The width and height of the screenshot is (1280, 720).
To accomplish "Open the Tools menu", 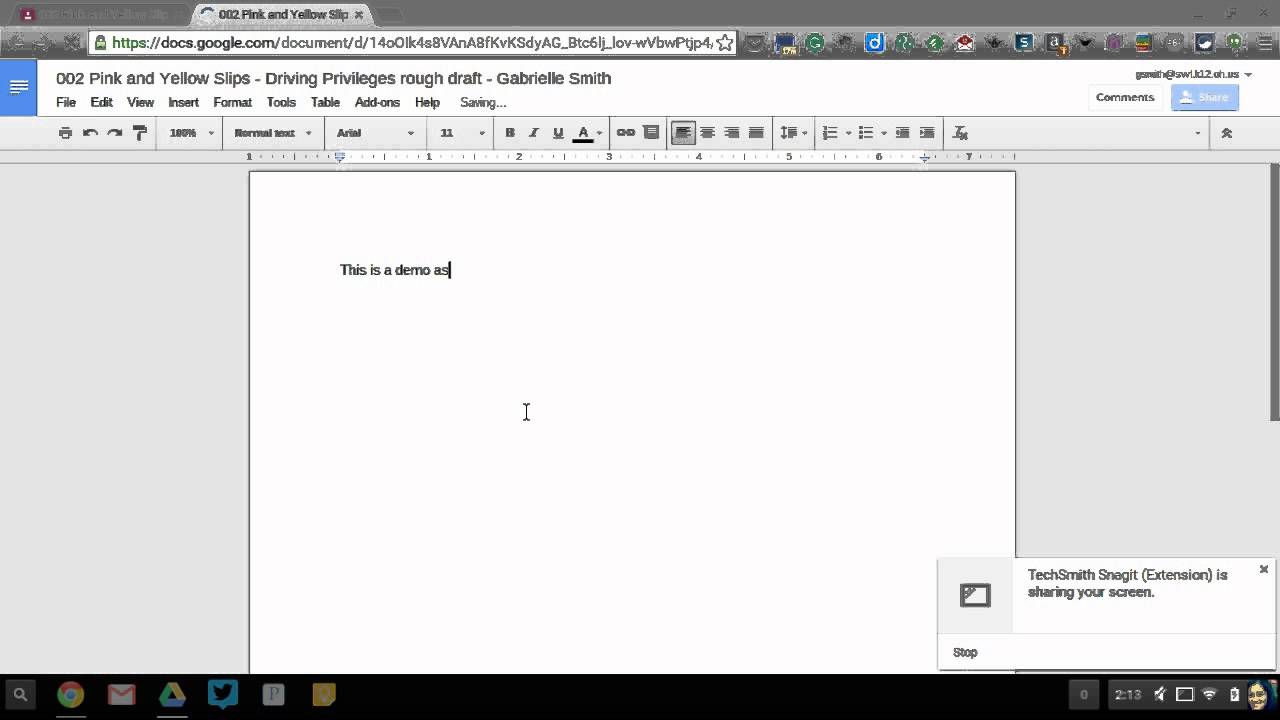I will [x=281, y=102].
